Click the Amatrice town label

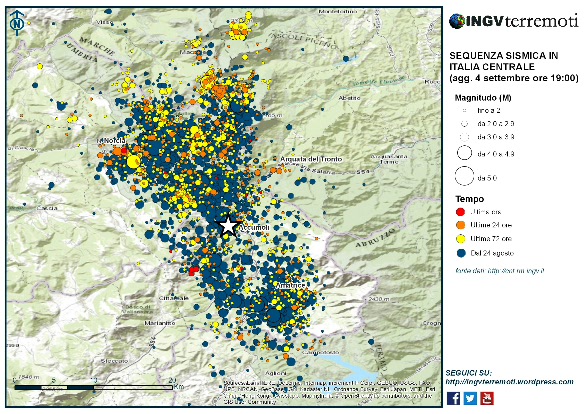click(x=291, y=285)
